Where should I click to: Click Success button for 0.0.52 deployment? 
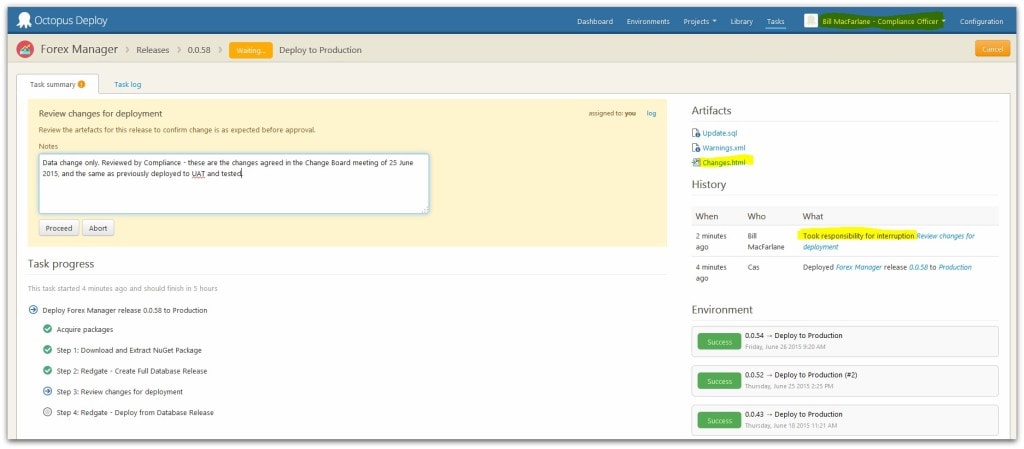click(x=719, y=381)
